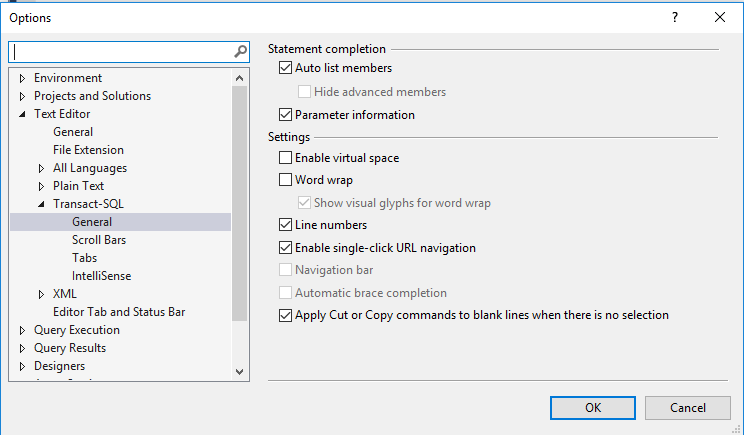Expand the Environment node
Screen dimensions: 744x435
pyautogui.click(x=22, y=78)
